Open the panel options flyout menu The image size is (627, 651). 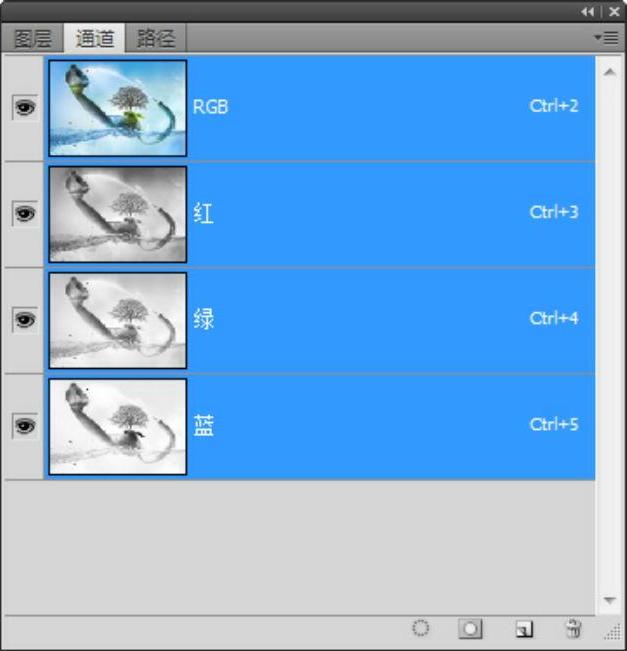(606, 38)
